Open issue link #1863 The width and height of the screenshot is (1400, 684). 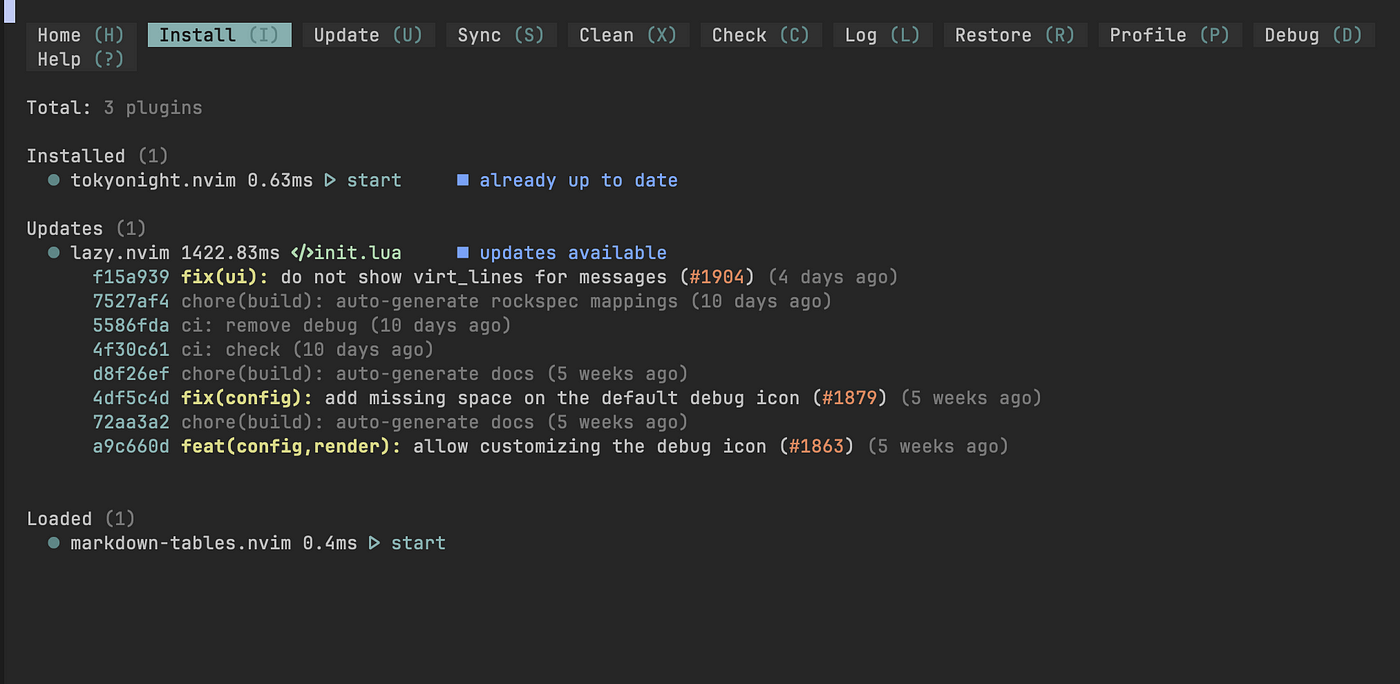[817, 446]
